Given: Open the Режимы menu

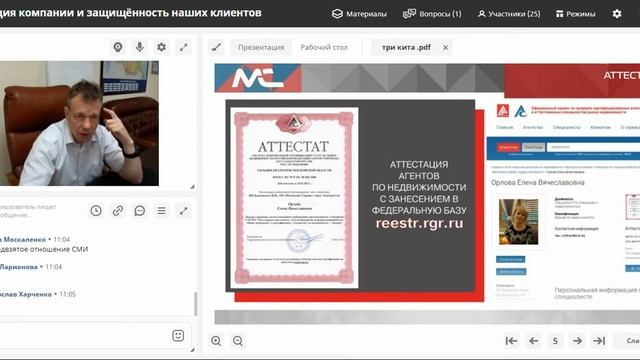Looking at the screenshot, I should click(576, 14).
